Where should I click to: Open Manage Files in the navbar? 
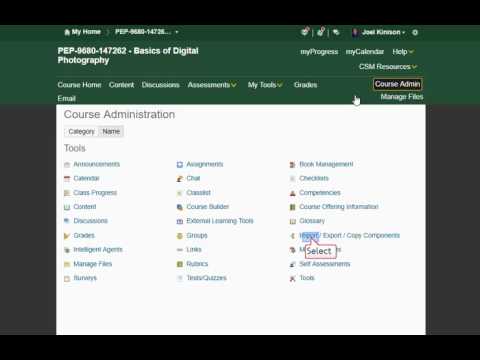tap(402, 97)
